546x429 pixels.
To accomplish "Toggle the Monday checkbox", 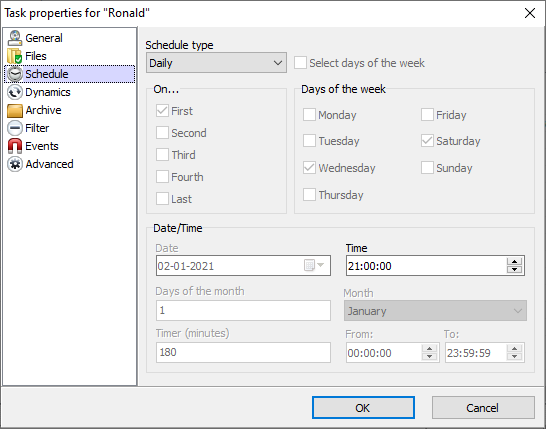I will click(309, 115).
